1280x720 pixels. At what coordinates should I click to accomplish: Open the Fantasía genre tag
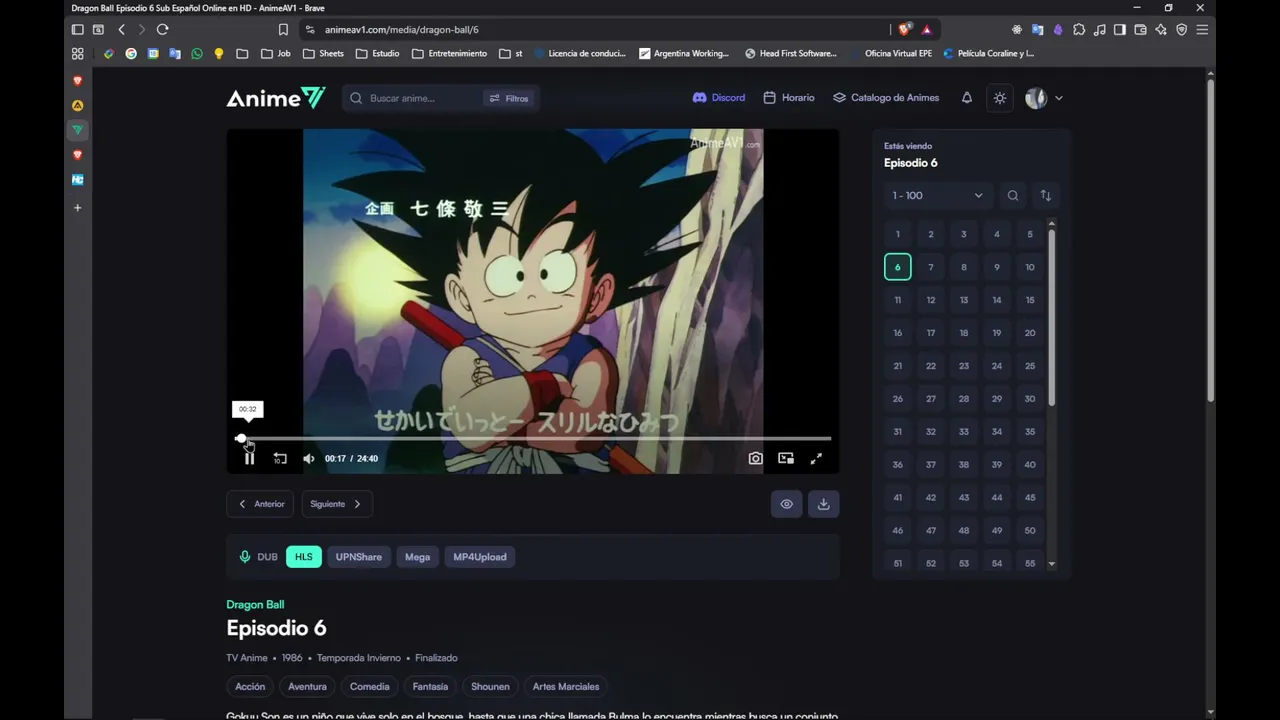point(430,687)
